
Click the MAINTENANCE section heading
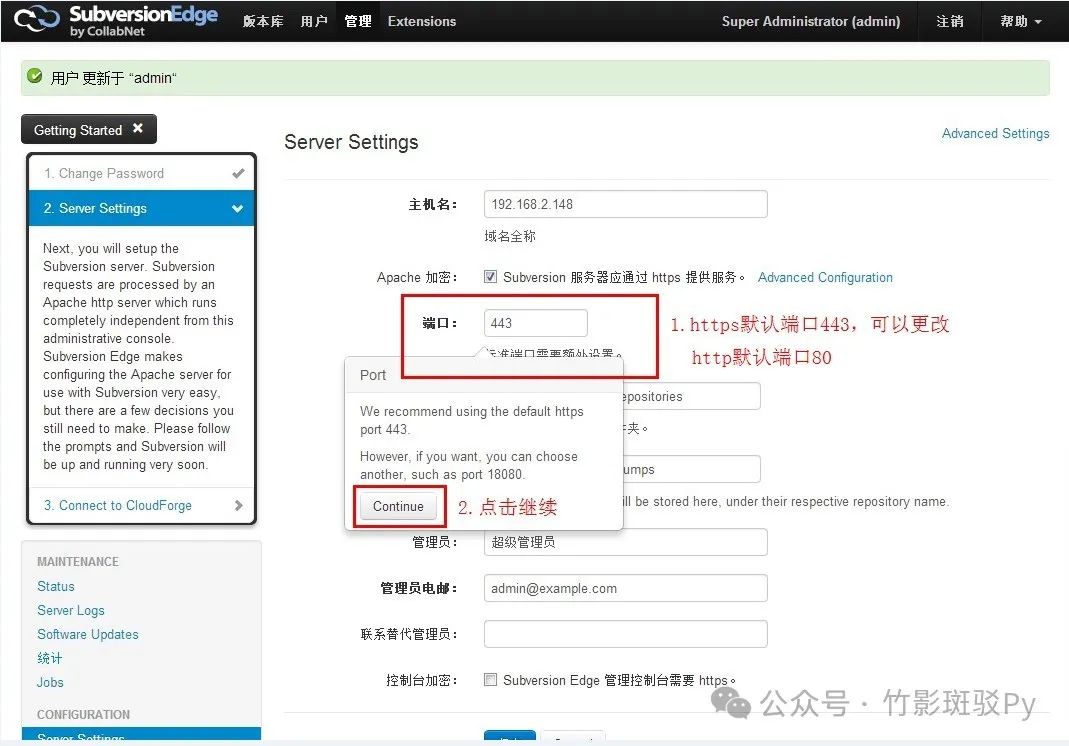click(x=78, y=562)
